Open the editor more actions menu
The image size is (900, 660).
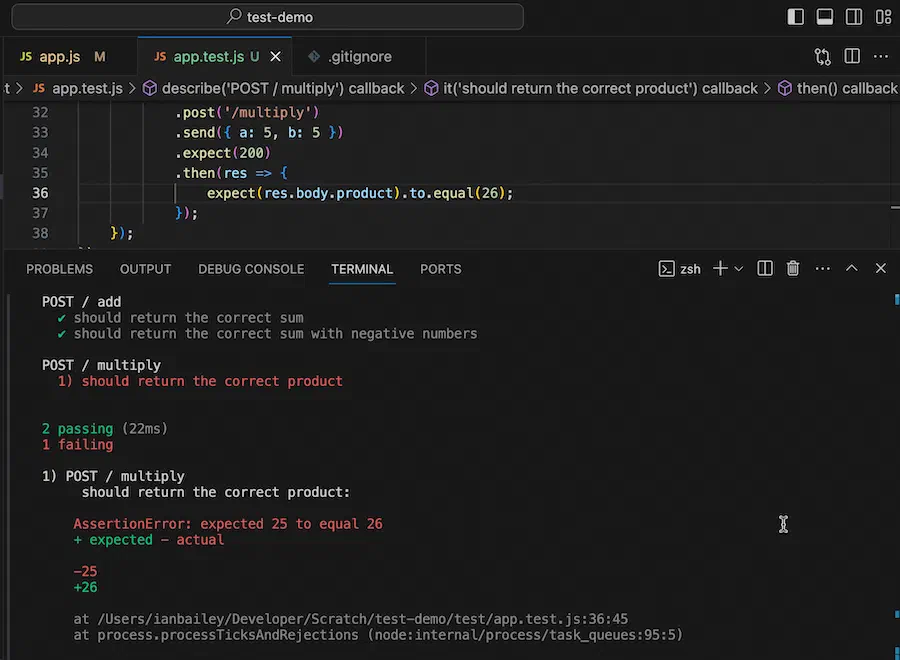pyautogui.click(x=881, y=56)
